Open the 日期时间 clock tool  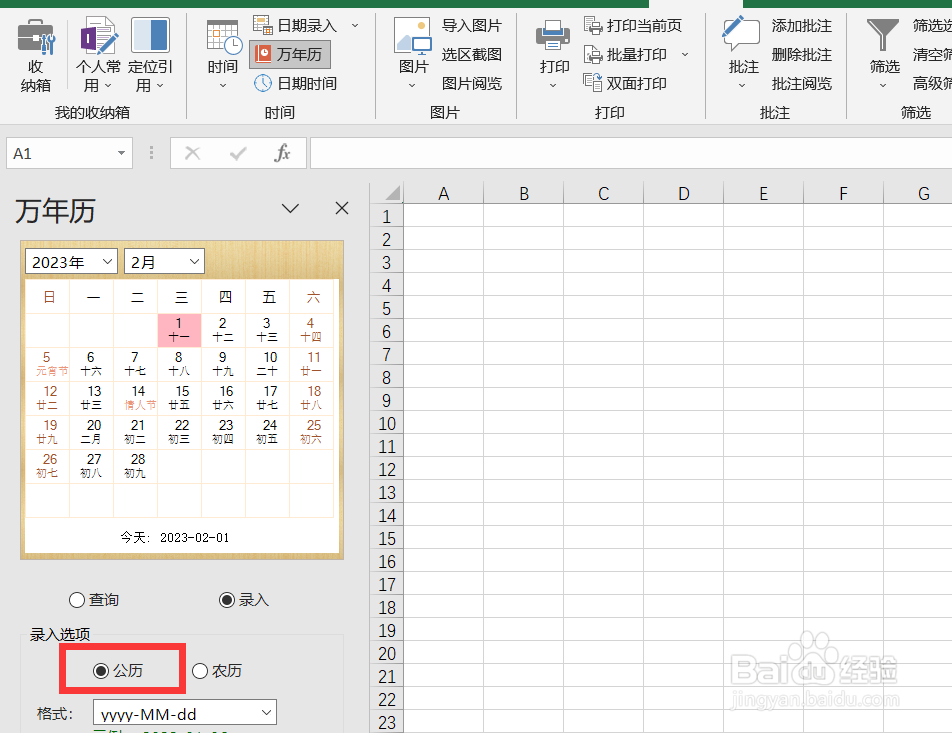tap(295, 83)
